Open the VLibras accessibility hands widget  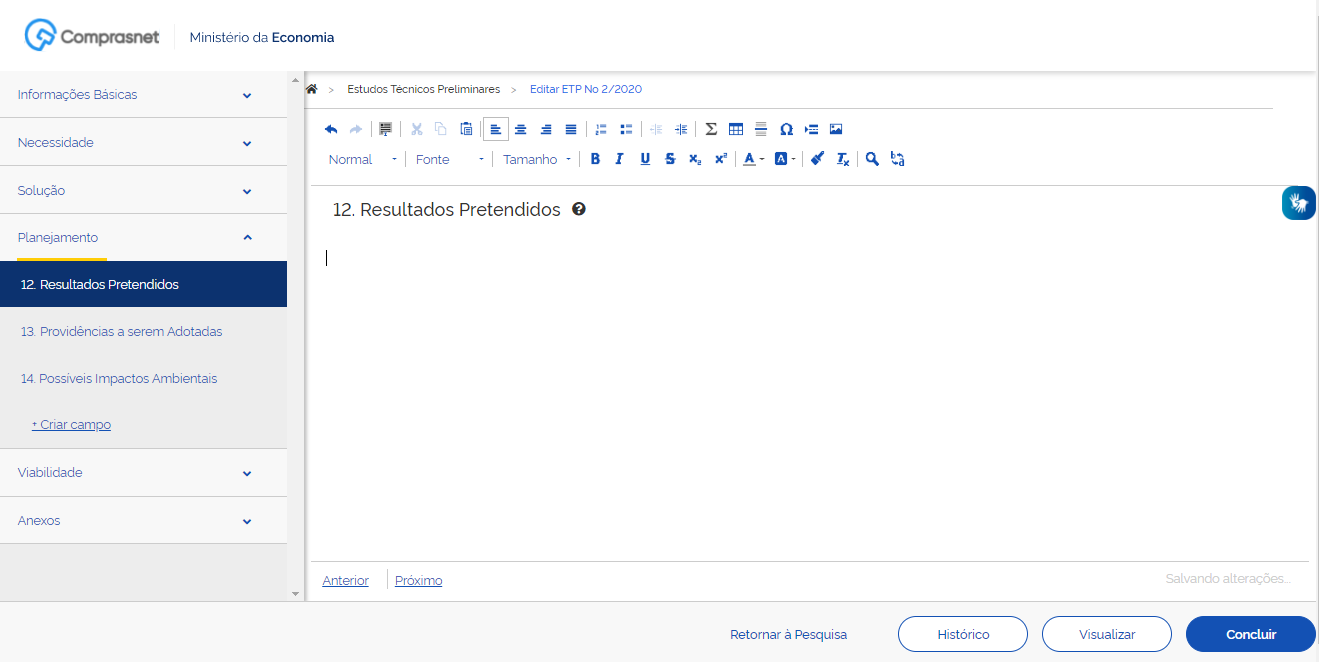1298,203
